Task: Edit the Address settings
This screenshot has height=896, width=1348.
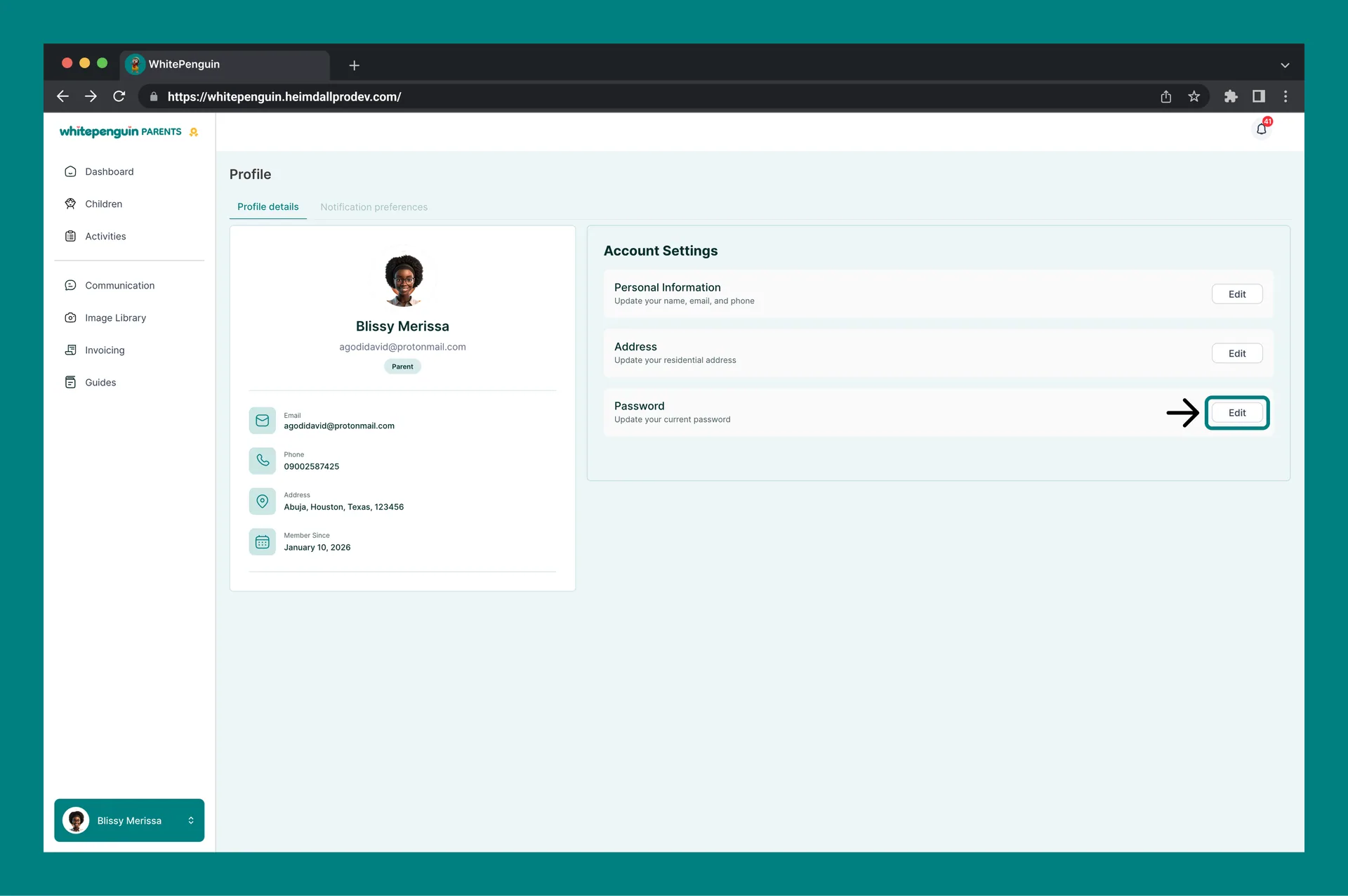Action: tap(1237, 353)
